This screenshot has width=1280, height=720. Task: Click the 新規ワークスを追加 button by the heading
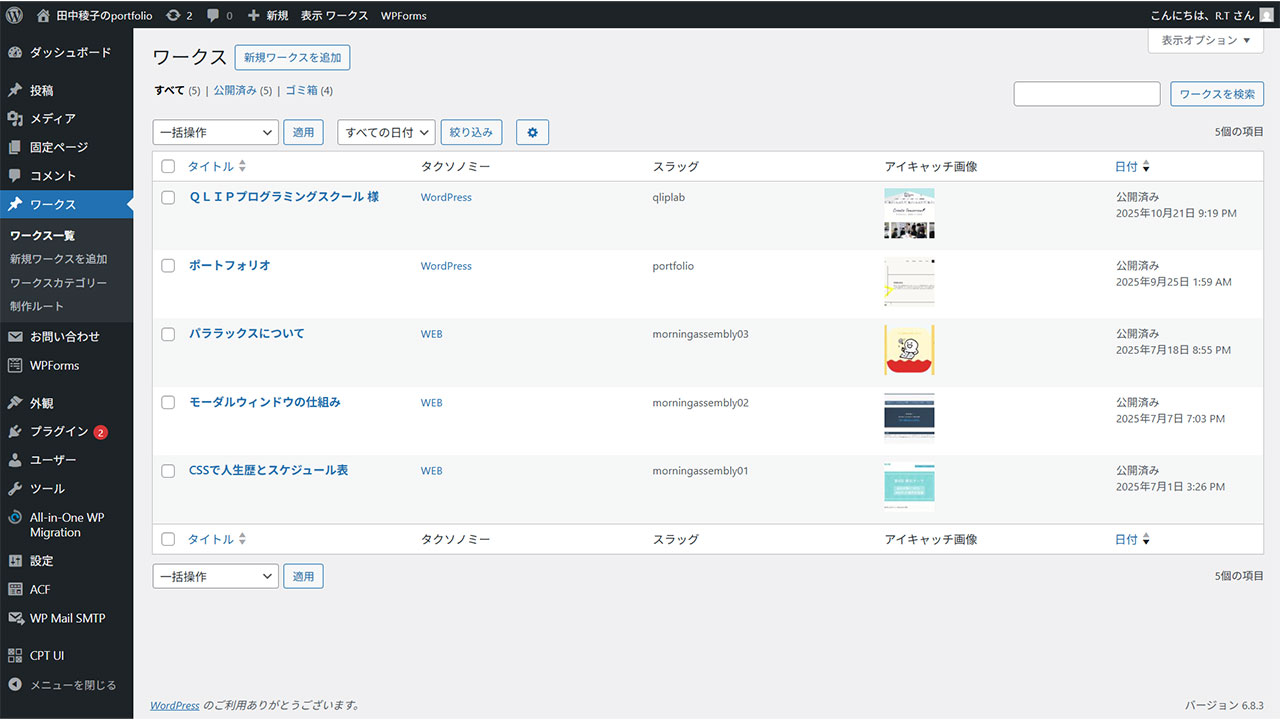292,58
